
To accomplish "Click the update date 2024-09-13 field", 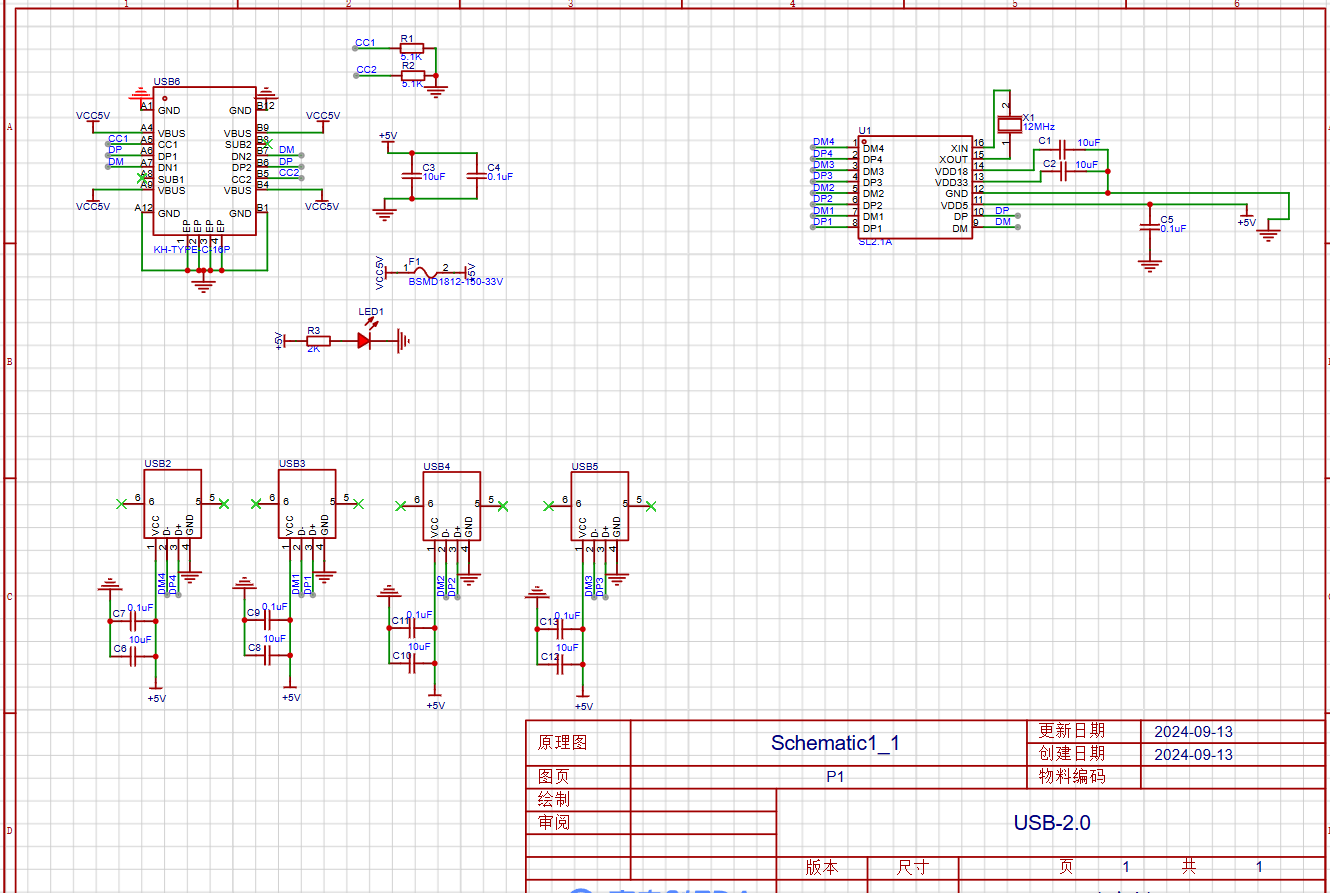I will [1193, 732].
